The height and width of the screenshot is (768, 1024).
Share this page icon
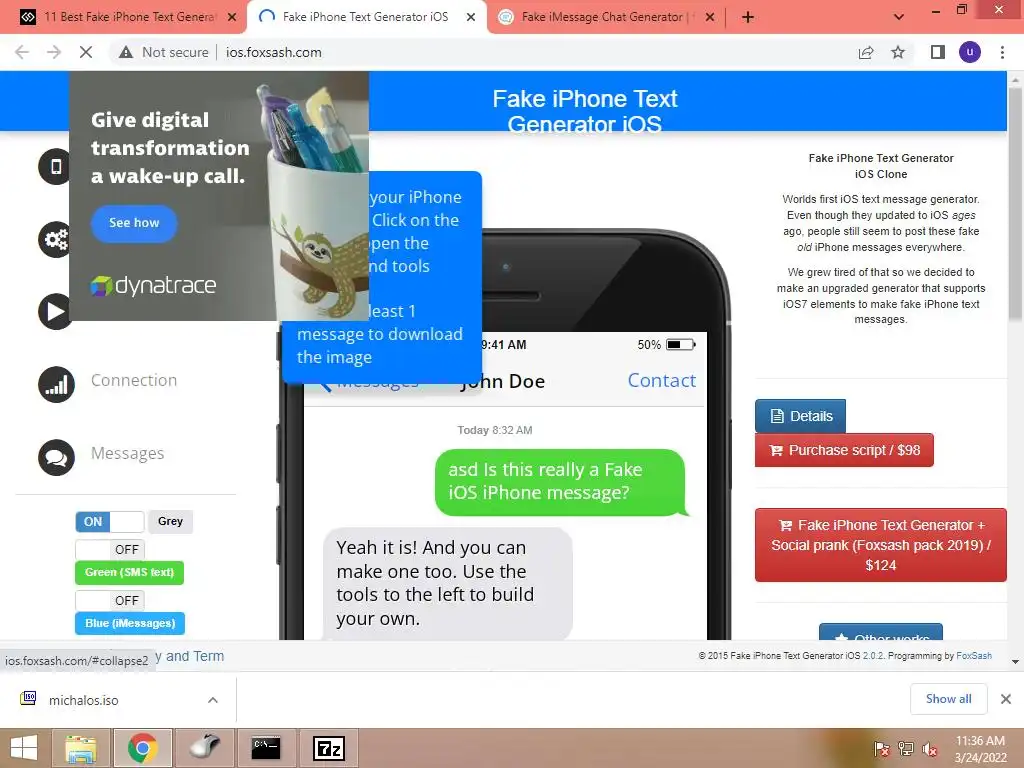coord(866,52)
